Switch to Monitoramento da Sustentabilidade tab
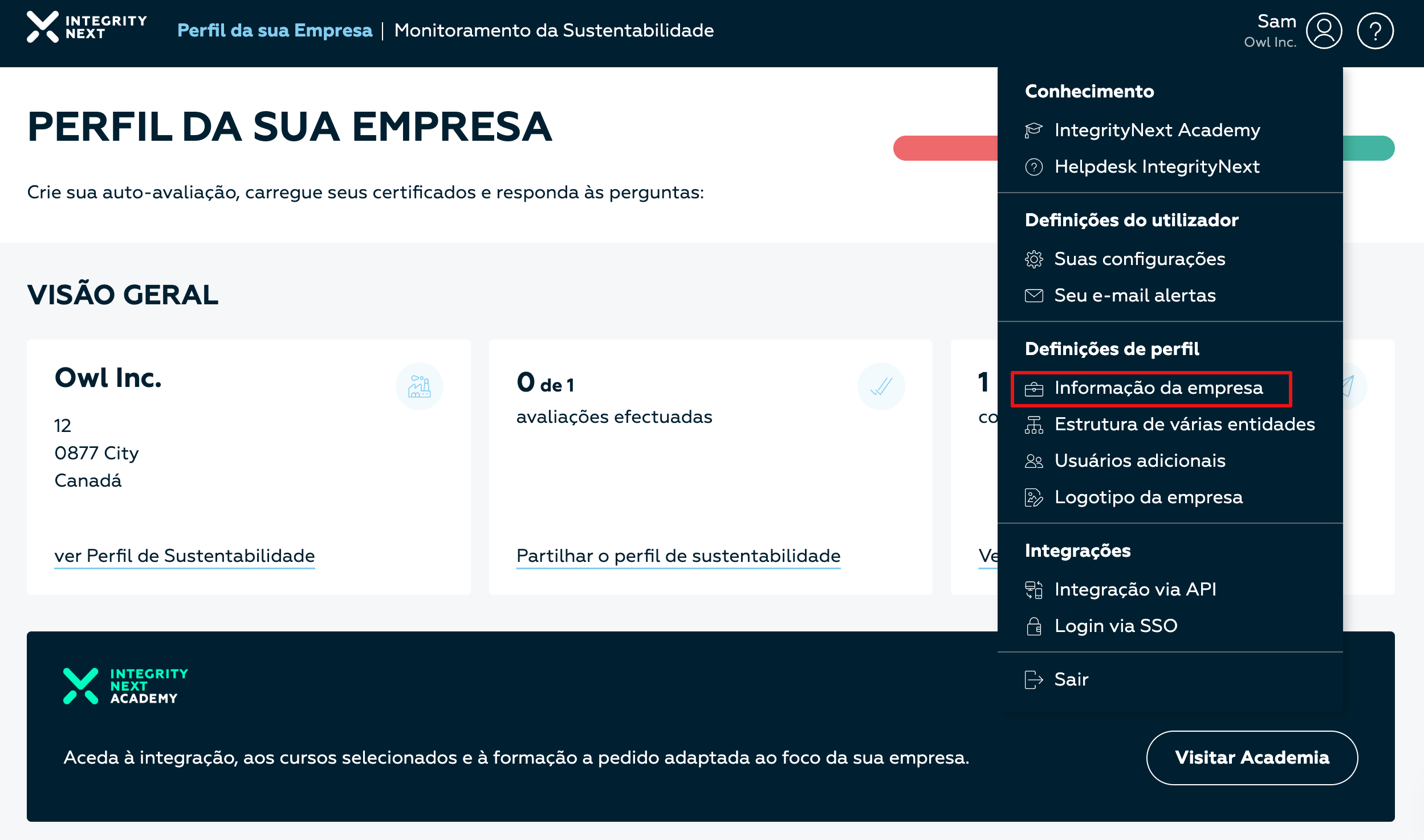This screenshot has height=840, width=1424. point(554,30)
